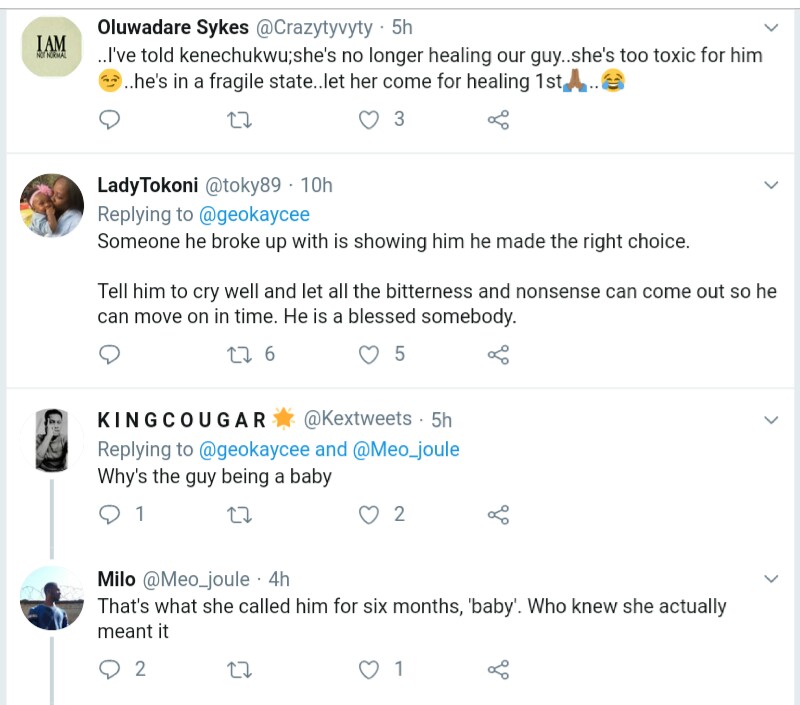Reply to Oluwadare Sykes' tweet
Viewport: 800px width, 705px height.
point(110,120)
